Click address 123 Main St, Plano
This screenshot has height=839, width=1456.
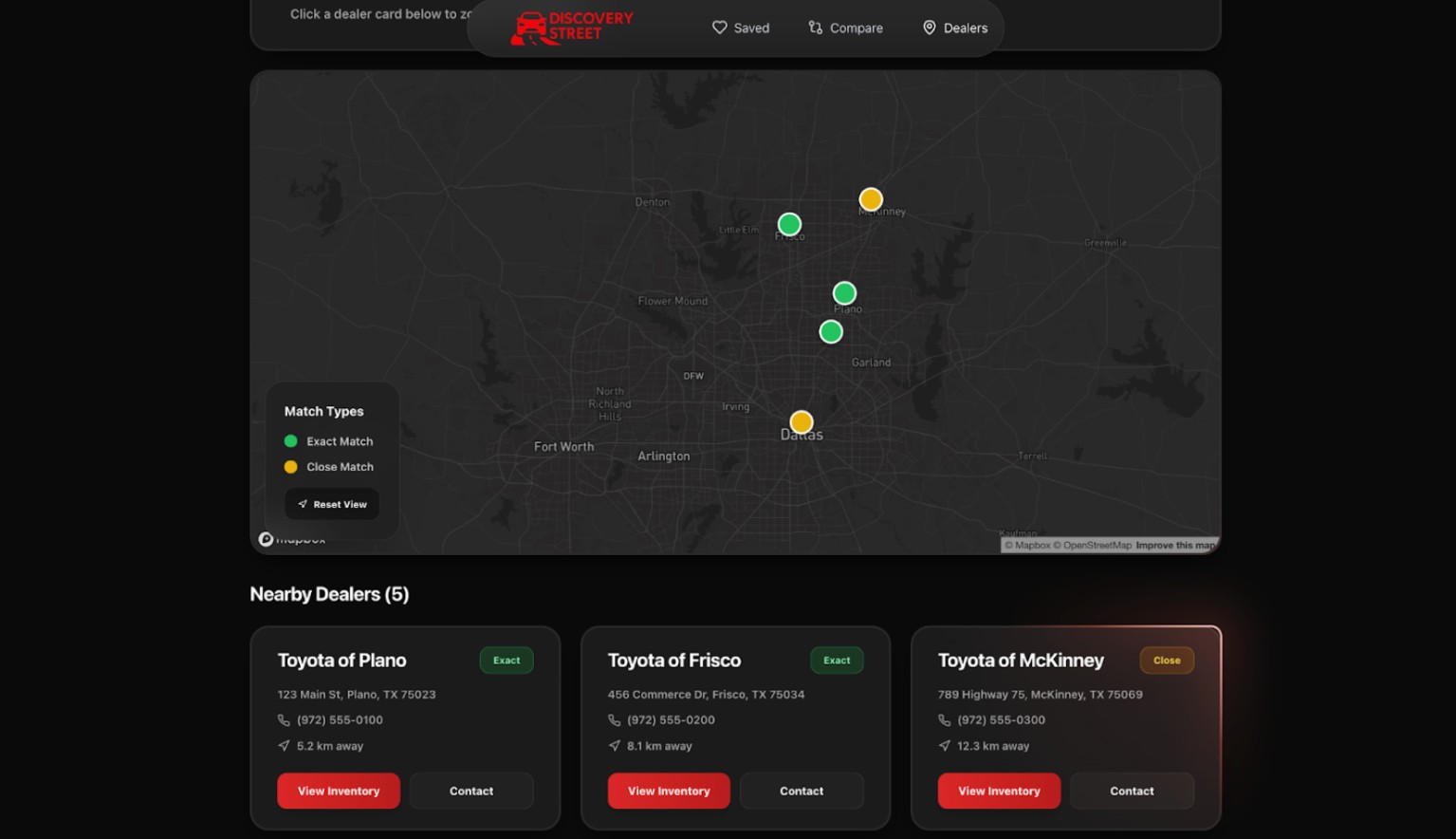click(357, 695)
